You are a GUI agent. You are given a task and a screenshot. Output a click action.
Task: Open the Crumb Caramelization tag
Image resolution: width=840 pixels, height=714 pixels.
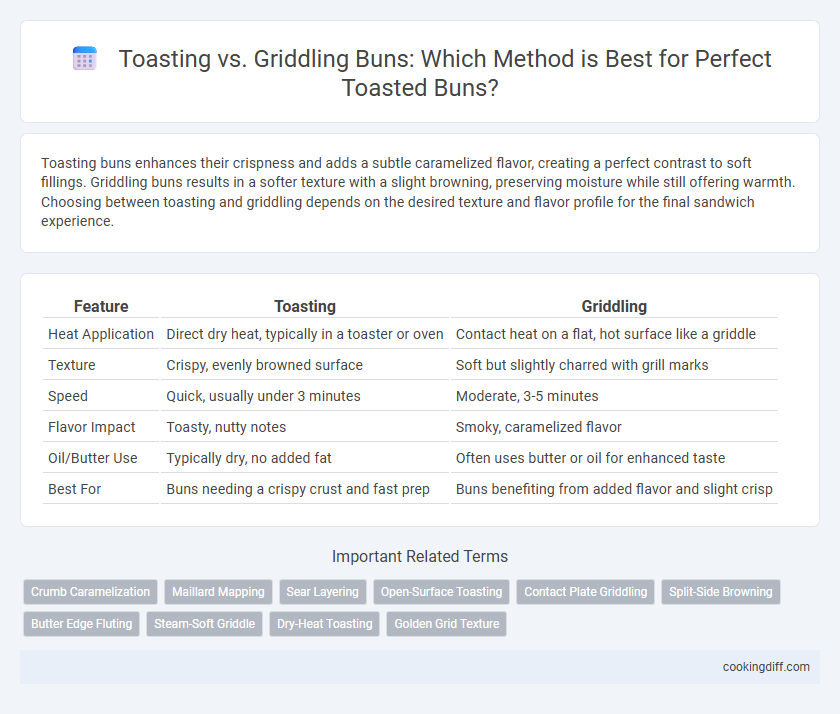[x=90, y=592]
